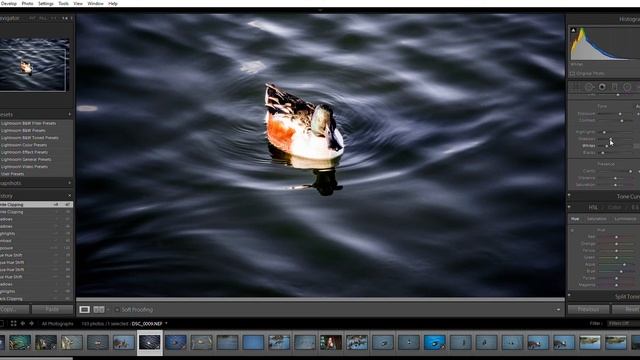Expand Lightroom Video Presets folder
This screenshot has width=640, height=360.
coord(24,167)
